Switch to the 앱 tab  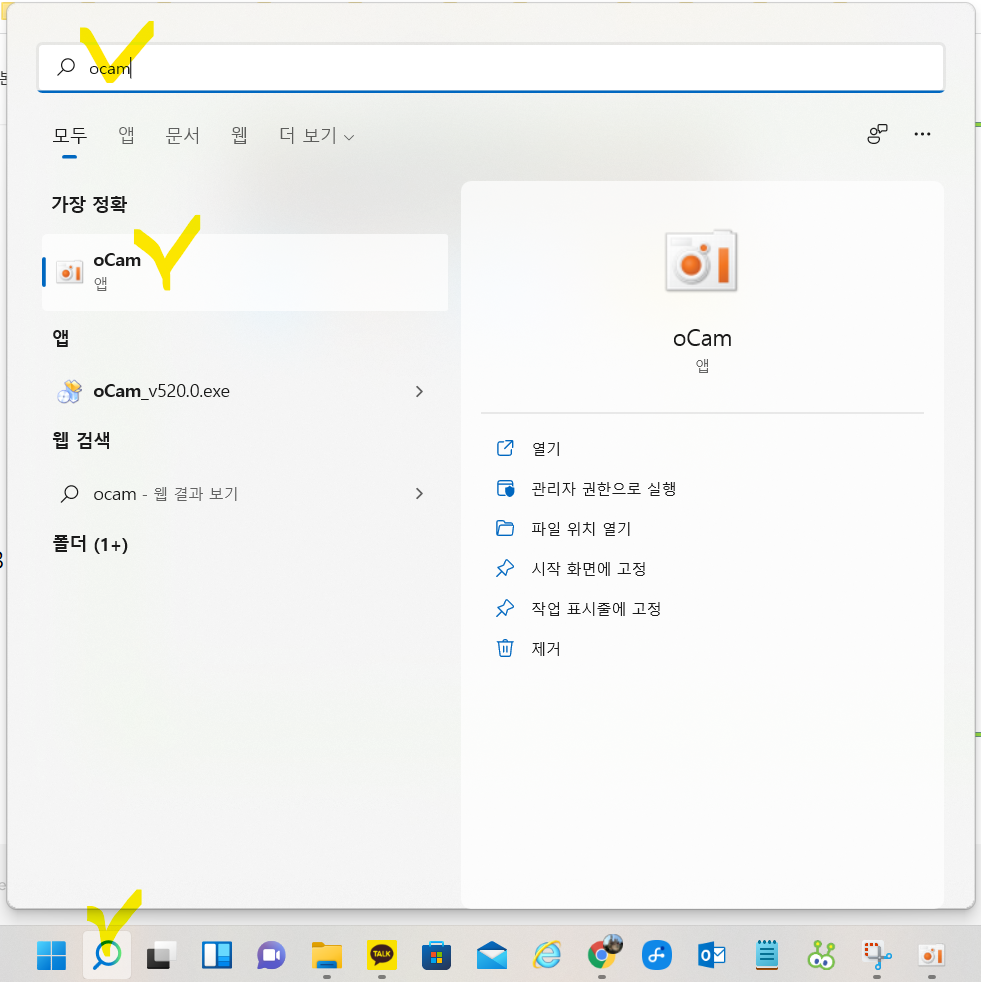click(126, 135)
